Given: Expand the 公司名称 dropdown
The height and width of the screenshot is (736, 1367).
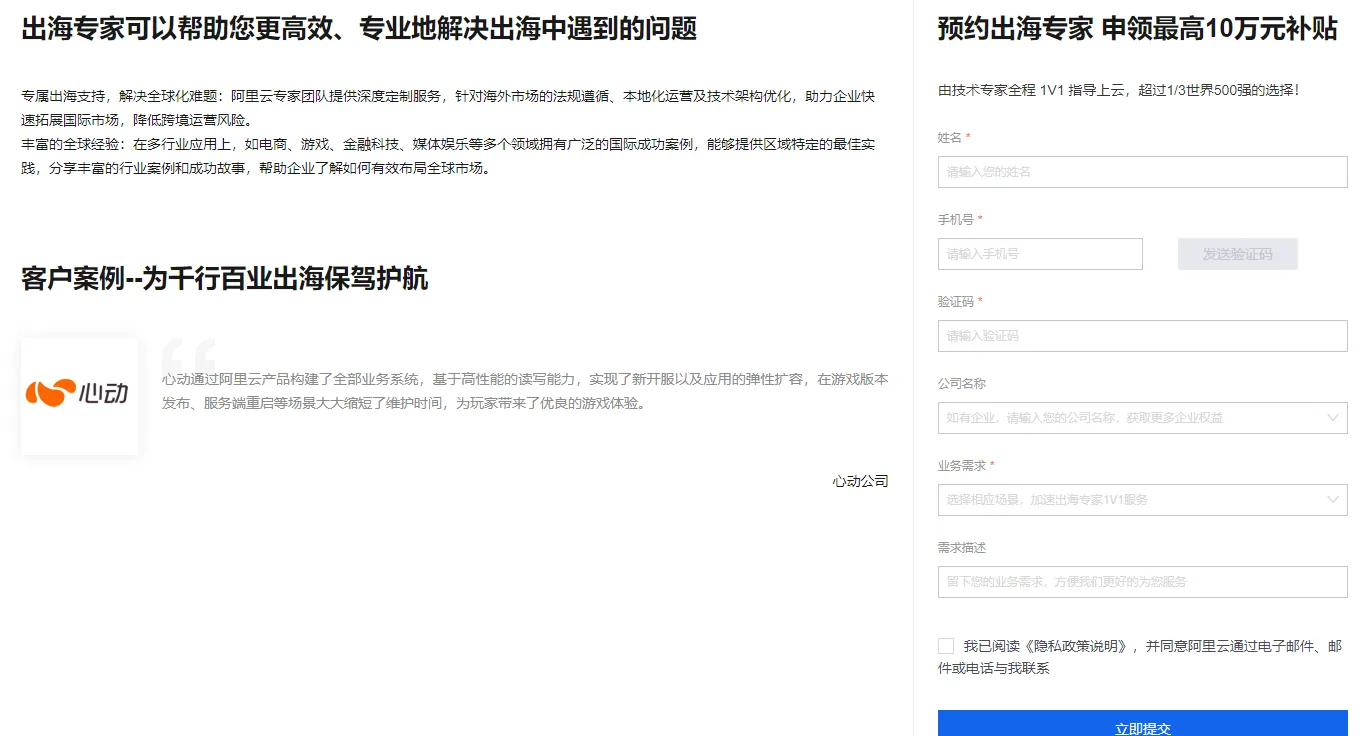Looking at the screenshot, I should (1141, 417).
